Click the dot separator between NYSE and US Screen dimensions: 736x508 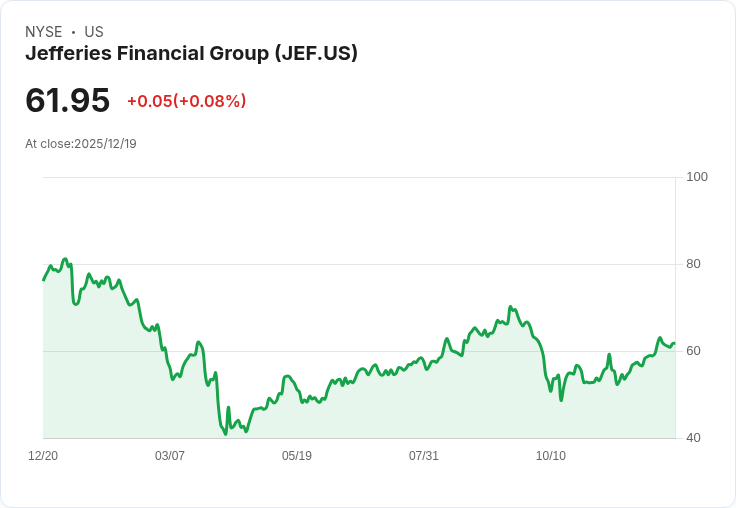pos(73,32)
